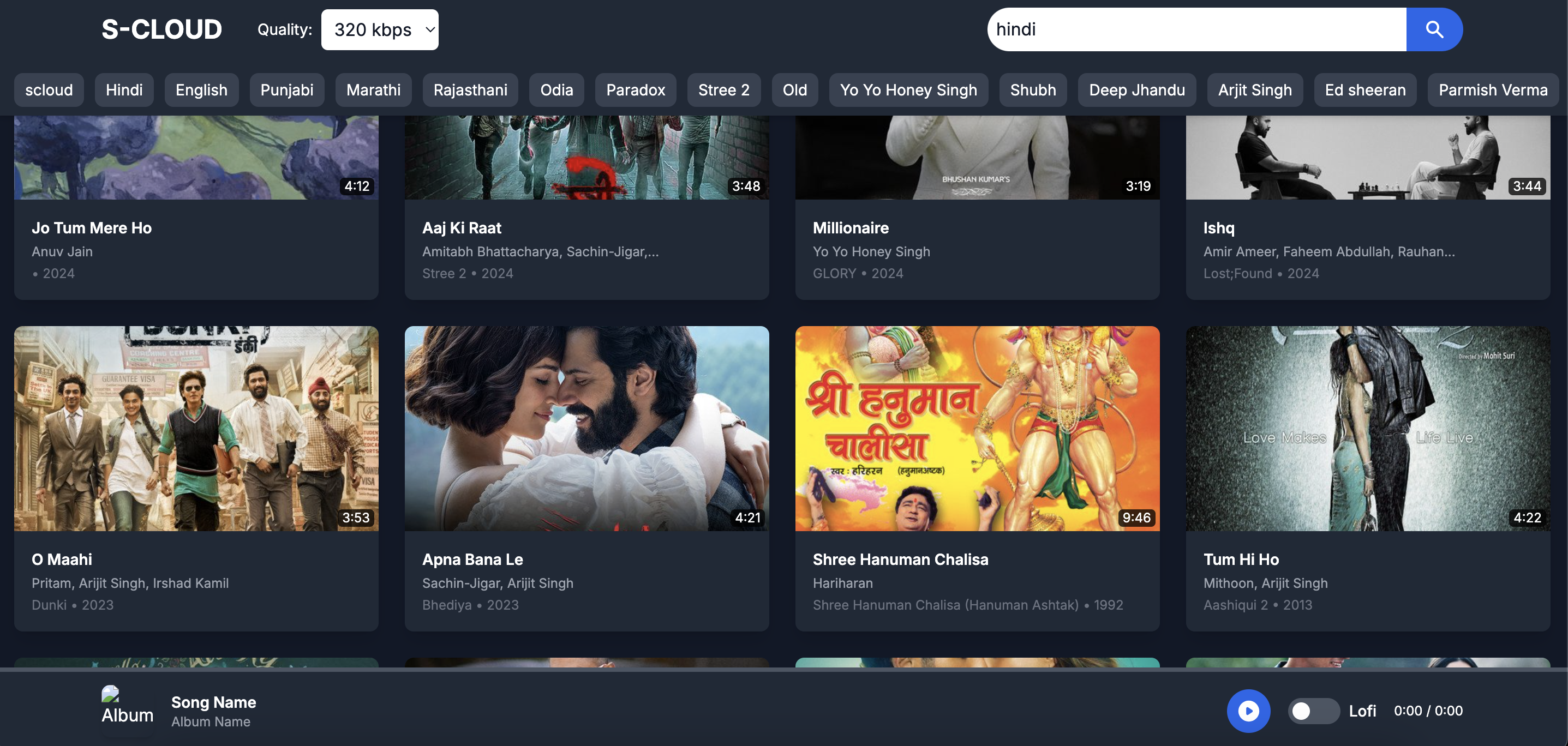Play the current song with play button
1568x746 pixels.
(1248, 711)
